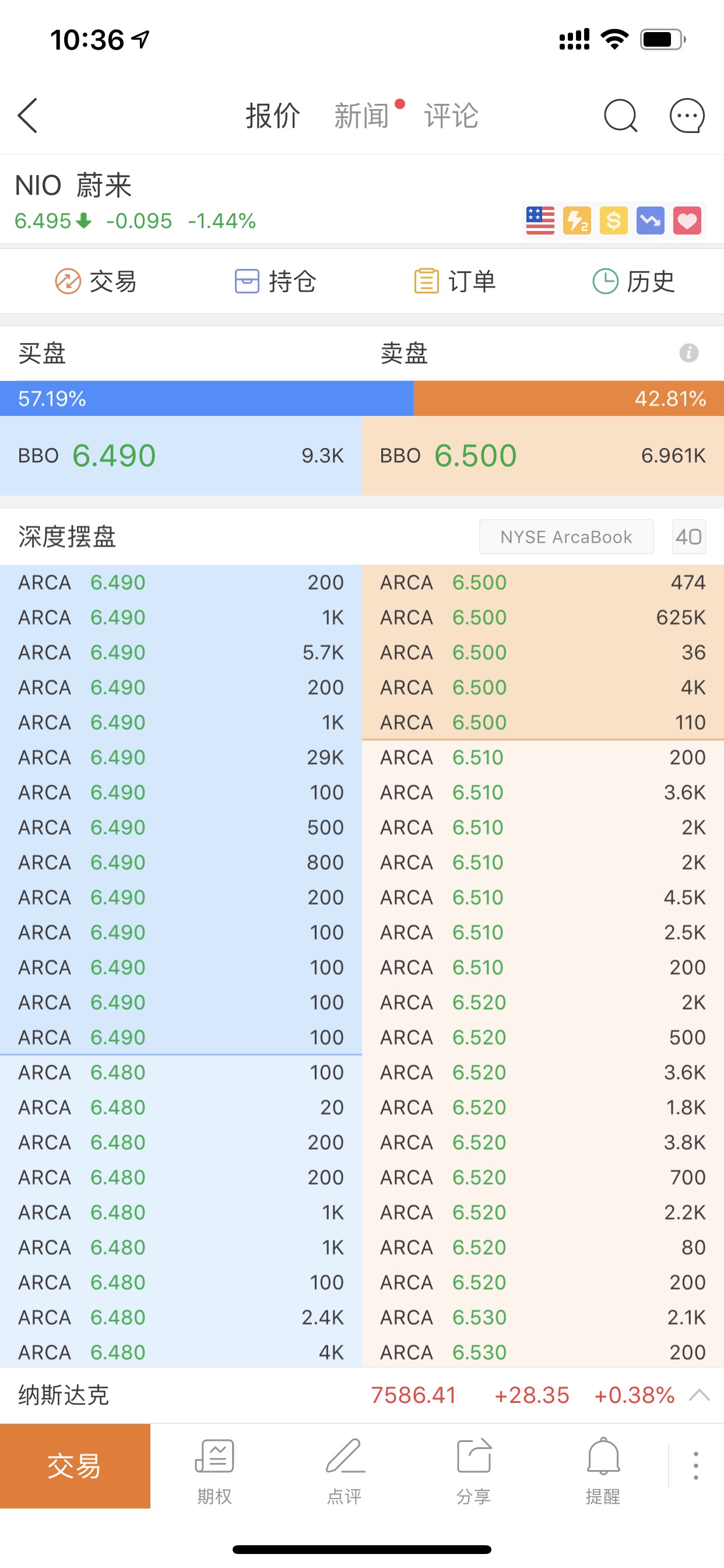Tap the US flag market icon

coord(540,220)
